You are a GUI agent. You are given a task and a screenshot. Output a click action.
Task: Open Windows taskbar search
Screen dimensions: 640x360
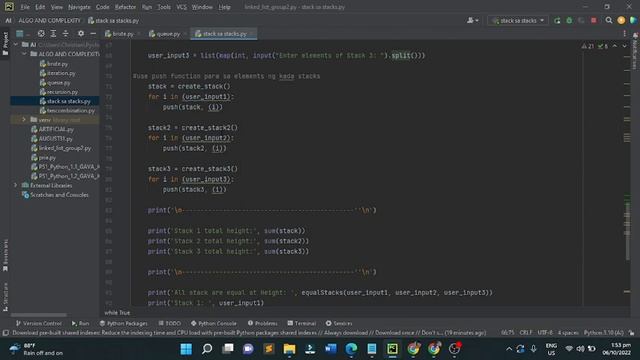(x=207, y=349)
